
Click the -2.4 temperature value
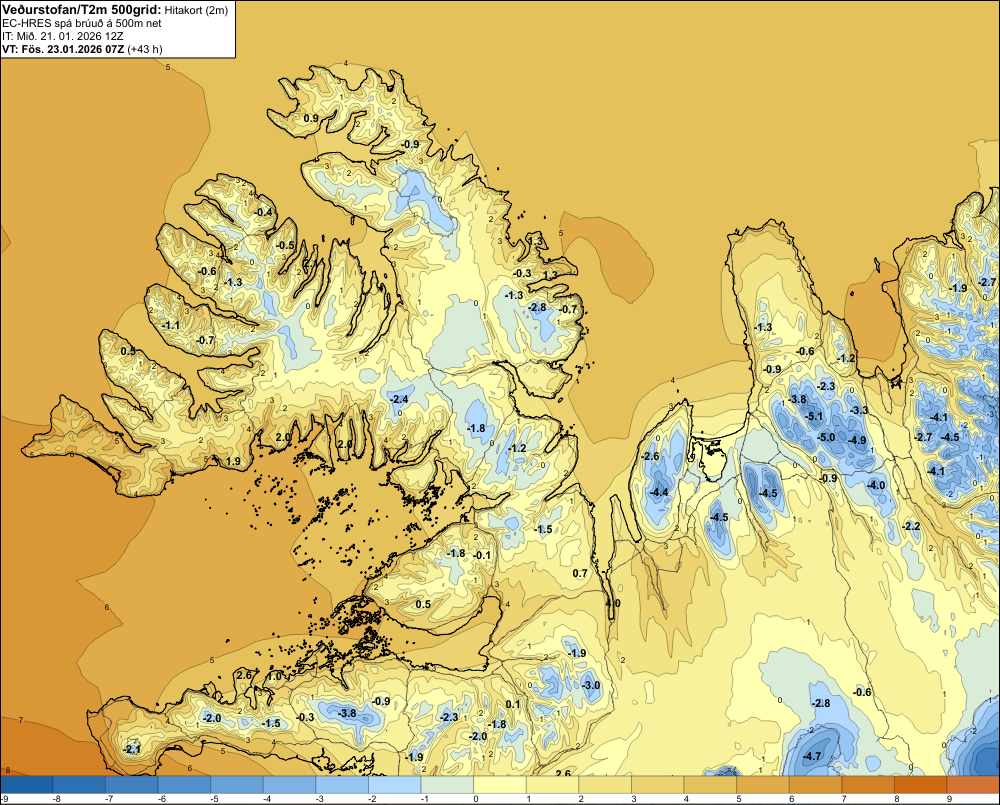tap(399, 399)
